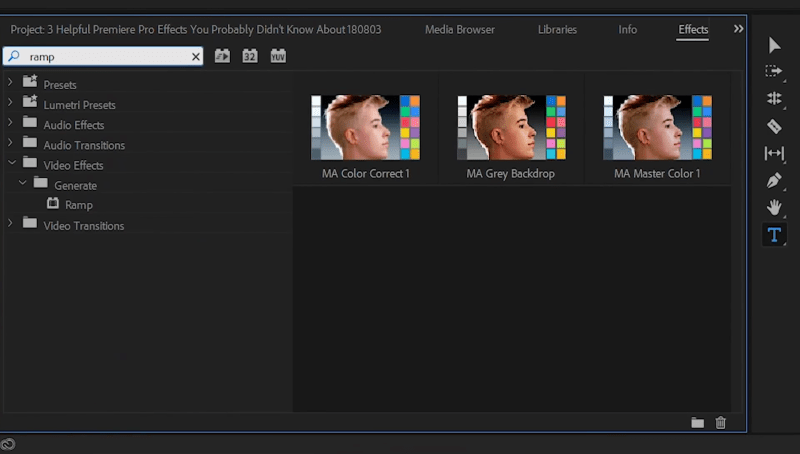Screen dimensions: 800x454
Task: Create a new custom bin
Action: (697, 422)
